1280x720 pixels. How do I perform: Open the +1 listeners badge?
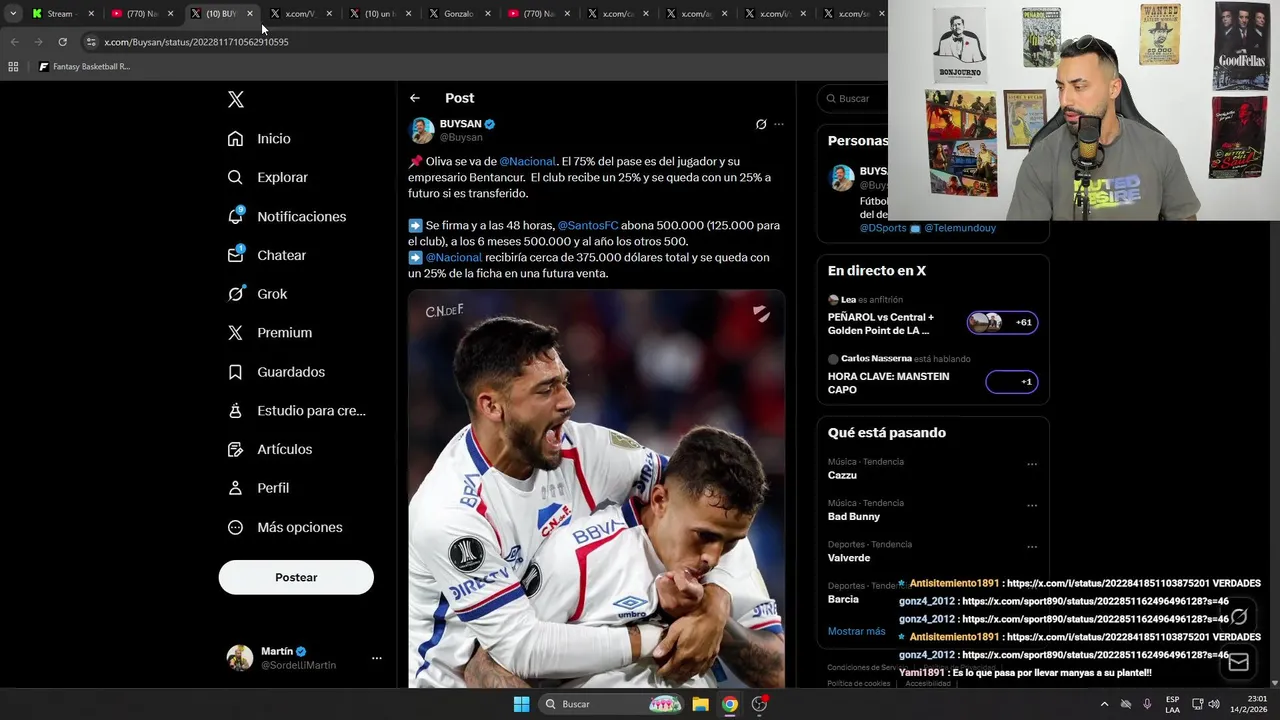click(1012, 381)
